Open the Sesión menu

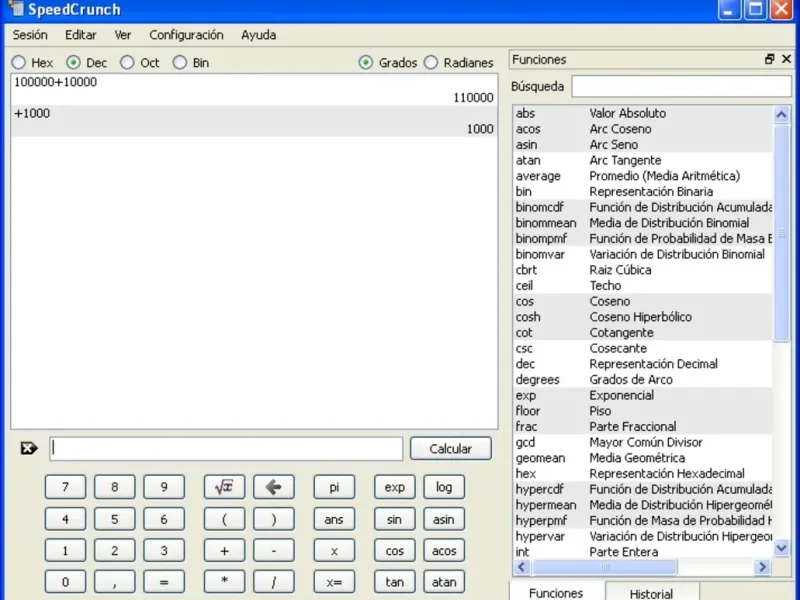30,35
